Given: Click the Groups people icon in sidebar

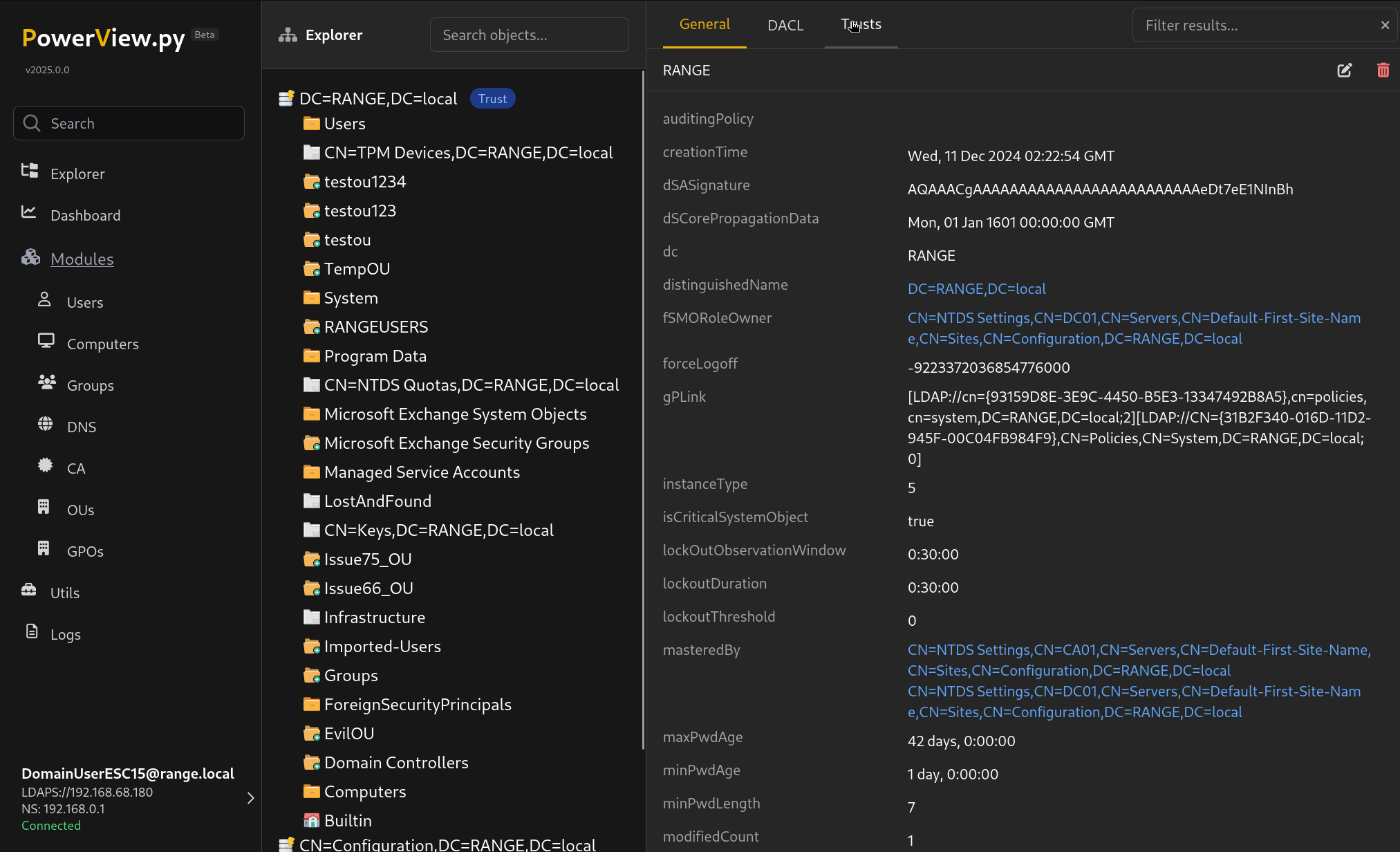Looking at the screenshot, I should coord(47,382).
